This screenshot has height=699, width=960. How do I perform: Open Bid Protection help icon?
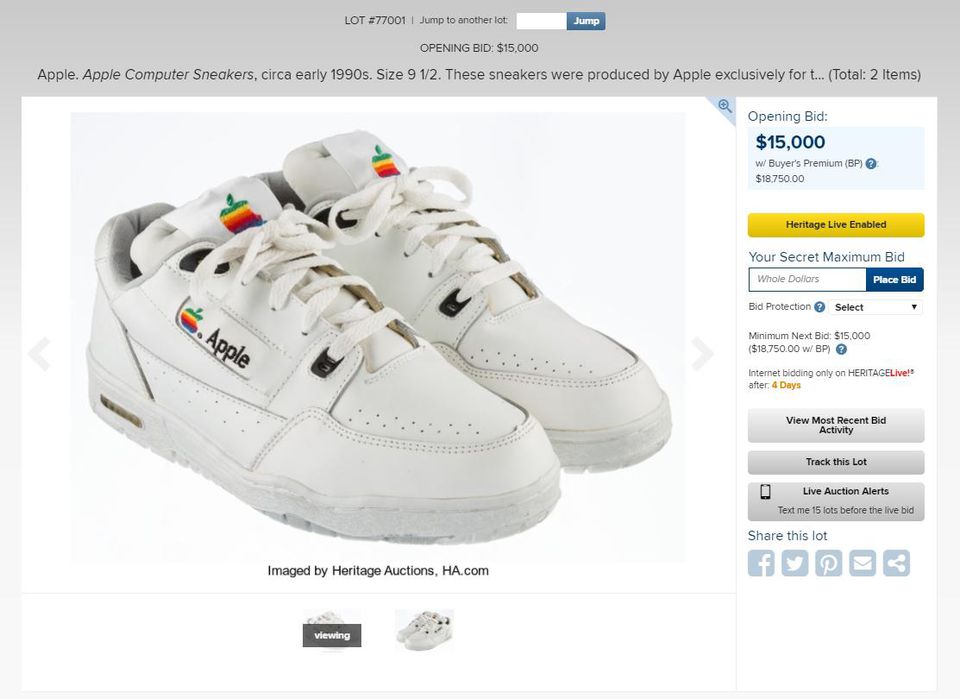point(820,307)
